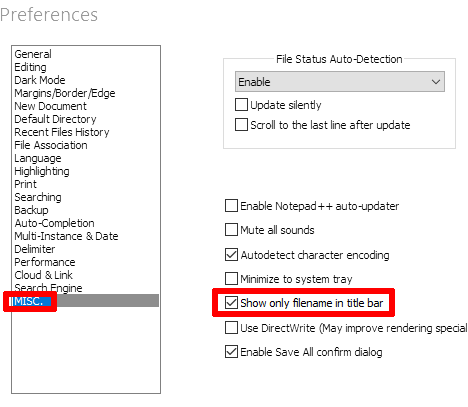Open Auto-Completion settings

tap(54, 223)
